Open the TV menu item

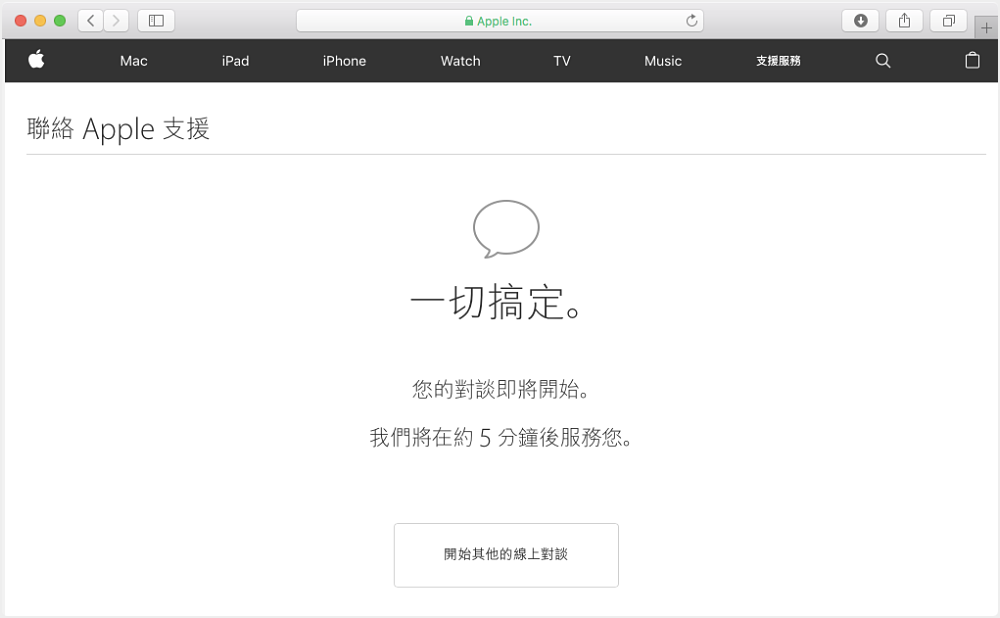tap(562, 61)
